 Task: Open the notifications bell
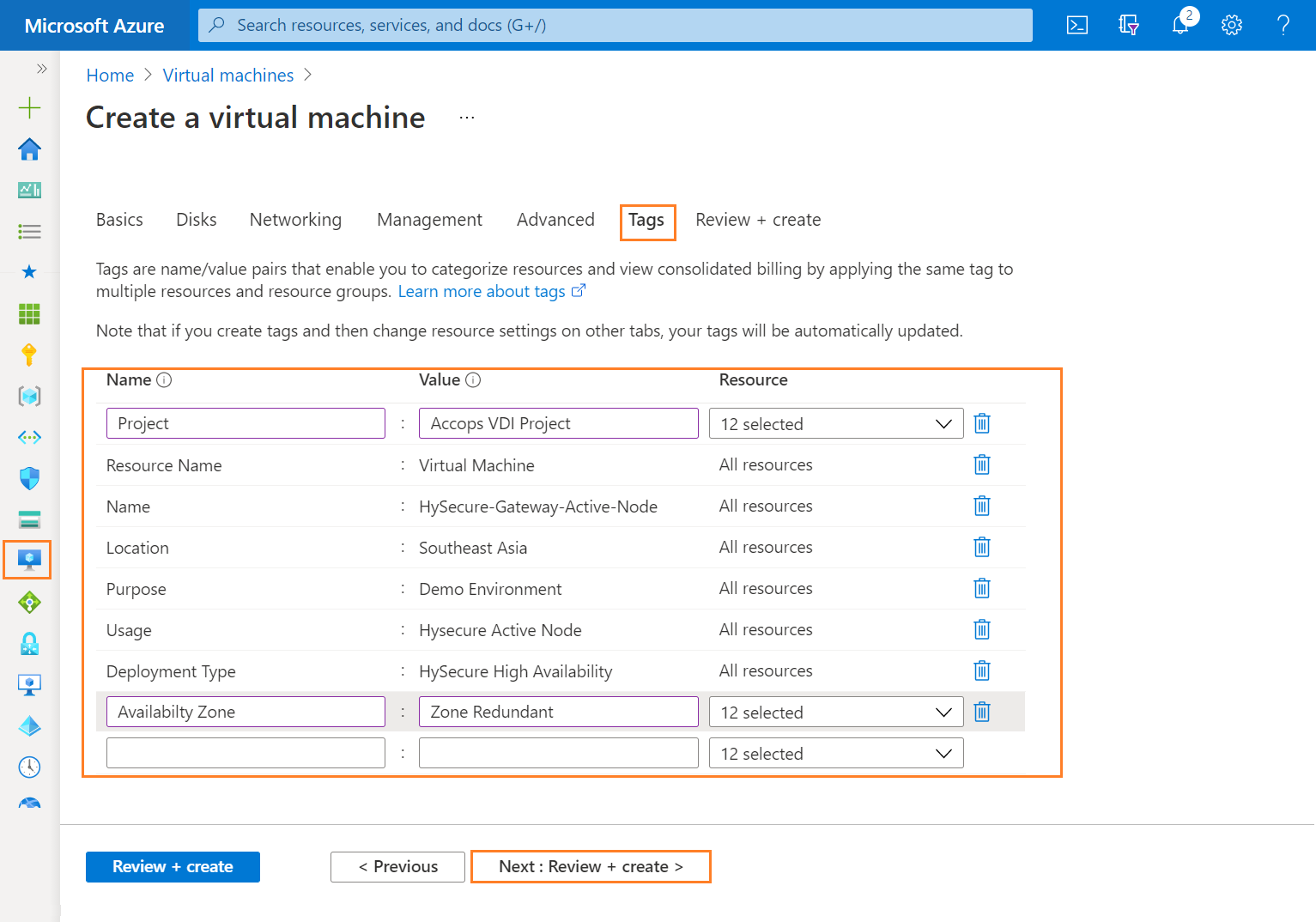pos(1181,24)
